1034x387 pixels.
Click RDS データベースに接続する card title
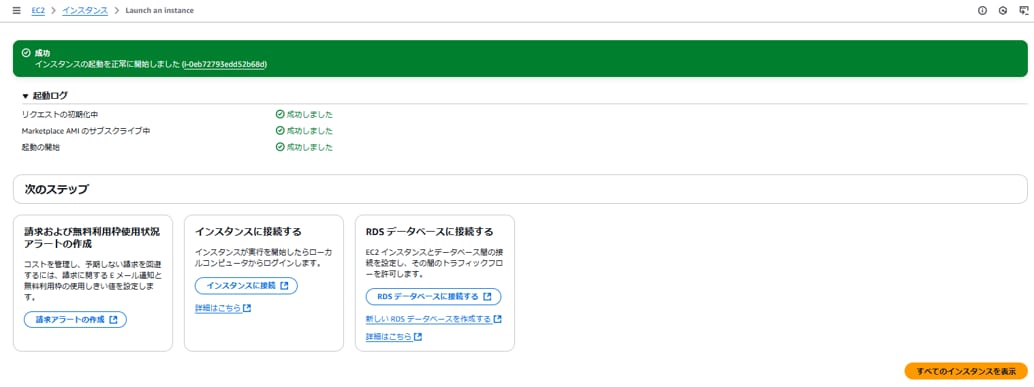pos(429,232)
